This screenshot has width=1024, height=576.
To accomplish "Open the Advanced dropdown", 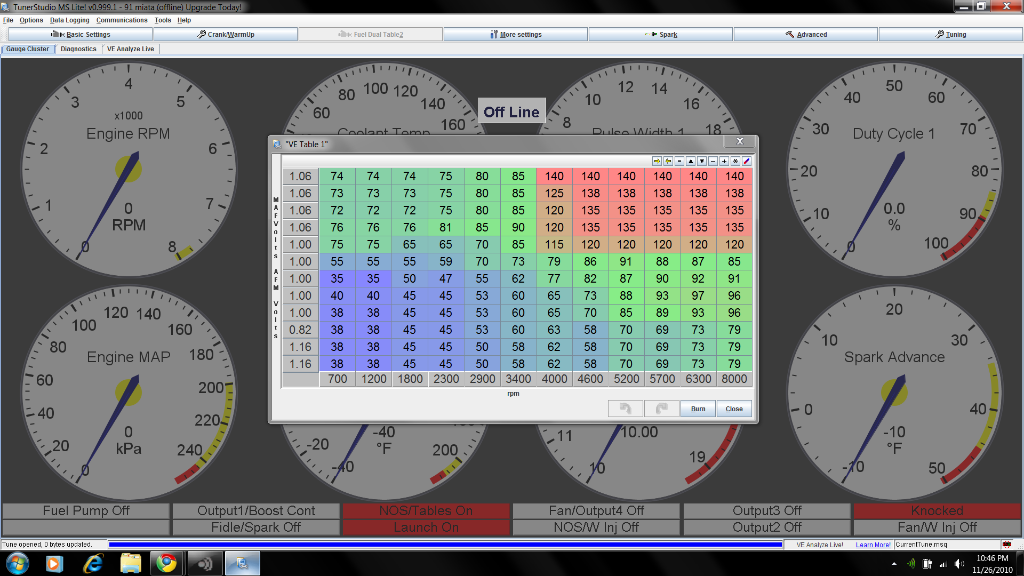I will (x=804, y=33).
